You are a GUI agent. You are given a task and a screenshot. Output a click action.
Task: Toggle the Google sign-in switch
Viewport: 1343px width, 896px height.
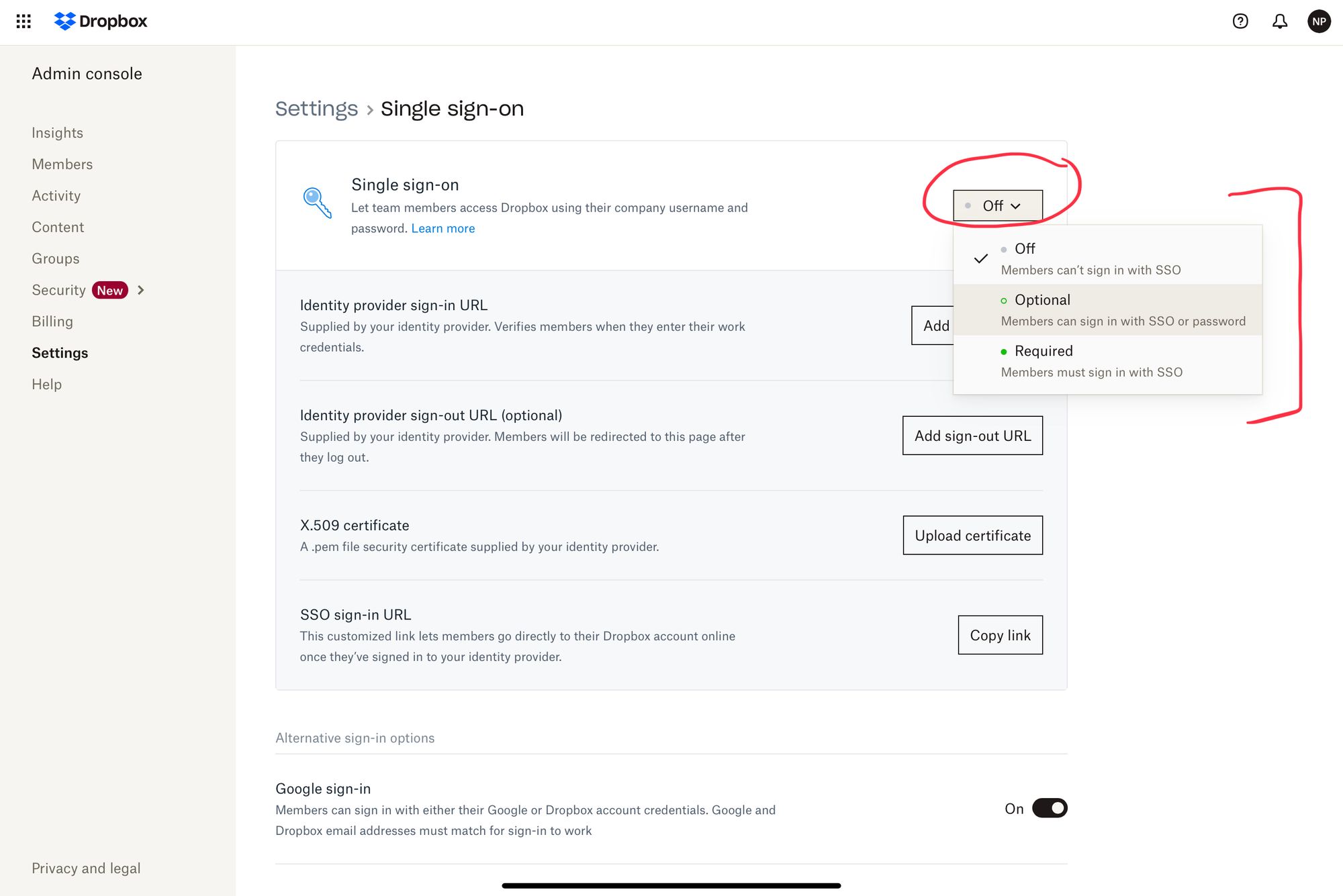click(x=1050, y=808)
